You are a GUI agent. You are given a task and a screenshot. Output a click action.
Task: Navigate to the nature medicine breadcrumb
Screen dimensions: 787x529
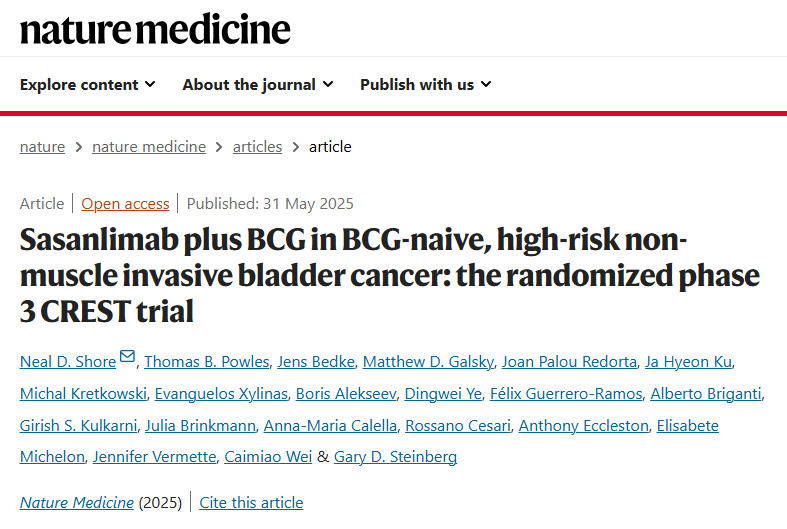[149, 146]
